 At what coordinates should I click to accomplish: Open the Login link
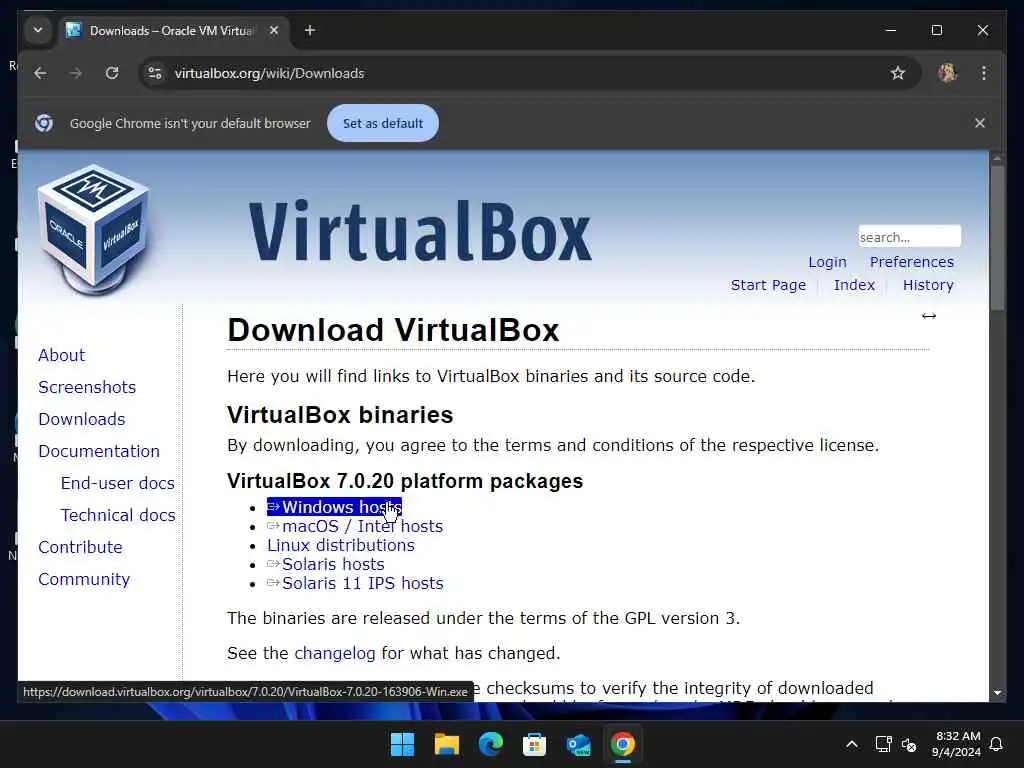pyautogui.click(x=827, y=262)
